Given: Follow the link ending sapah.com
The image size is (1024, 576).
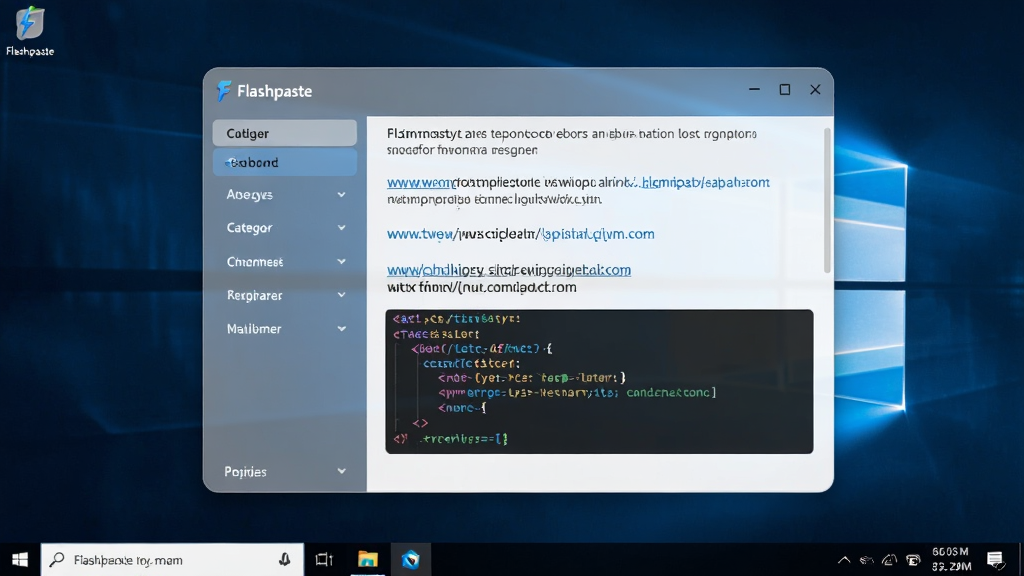Looking at the screenshot, I should tap(705, 183).
